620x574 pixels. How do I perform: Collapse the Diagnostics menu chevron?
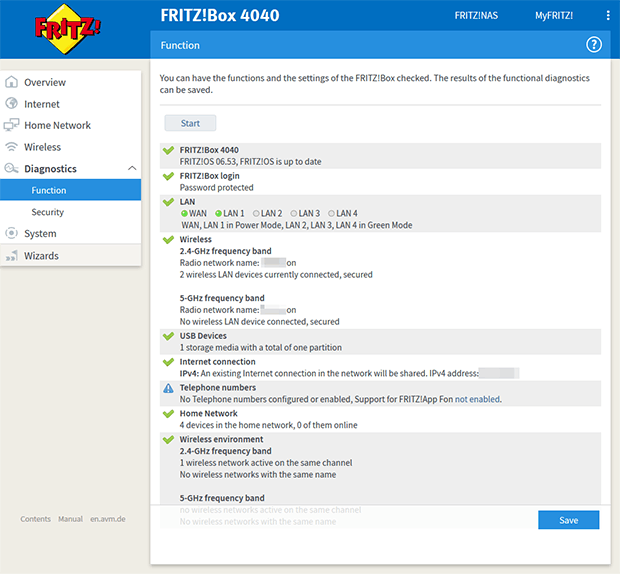point(132,168)
